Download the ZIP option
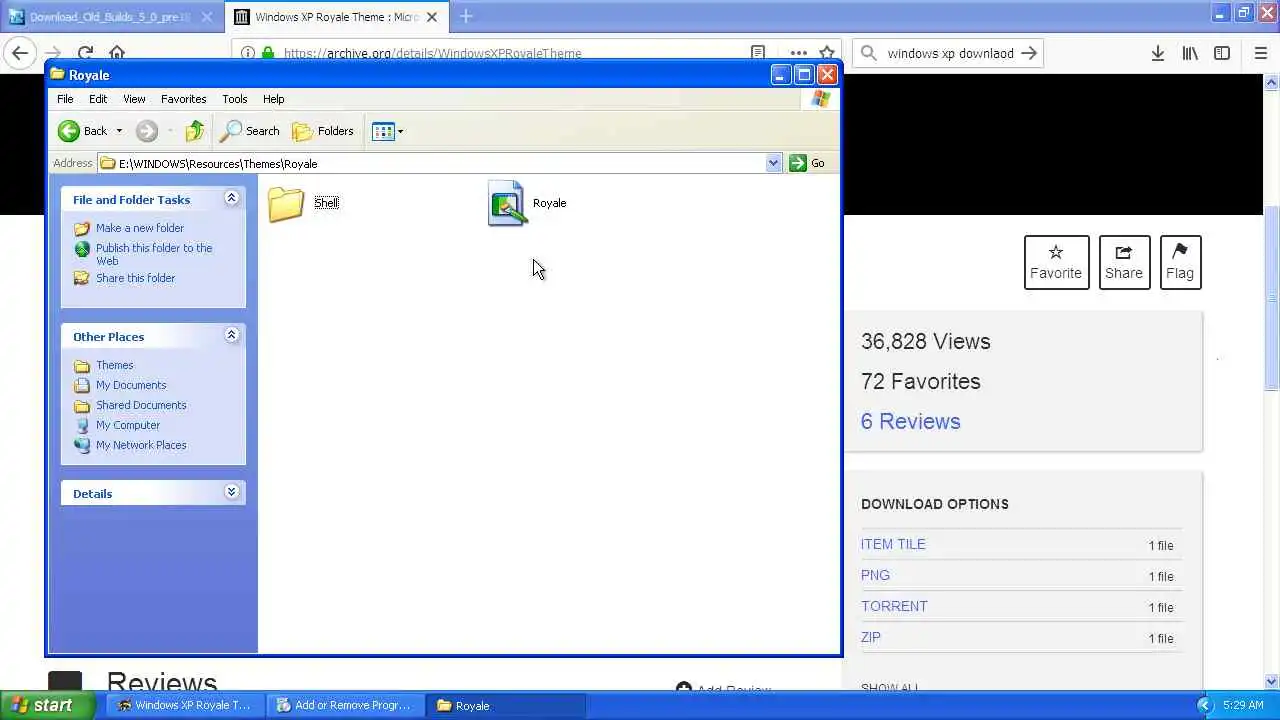The width and height of the screenshot is (1280, 720). point(871,637)
